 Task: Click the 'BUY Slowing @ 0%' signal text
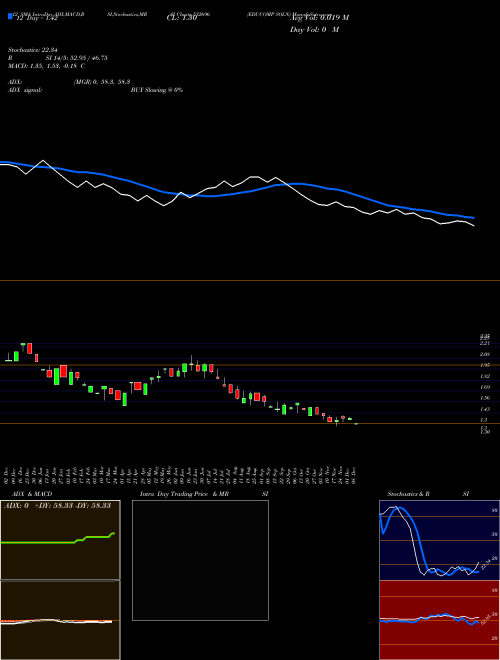[157, 90]
